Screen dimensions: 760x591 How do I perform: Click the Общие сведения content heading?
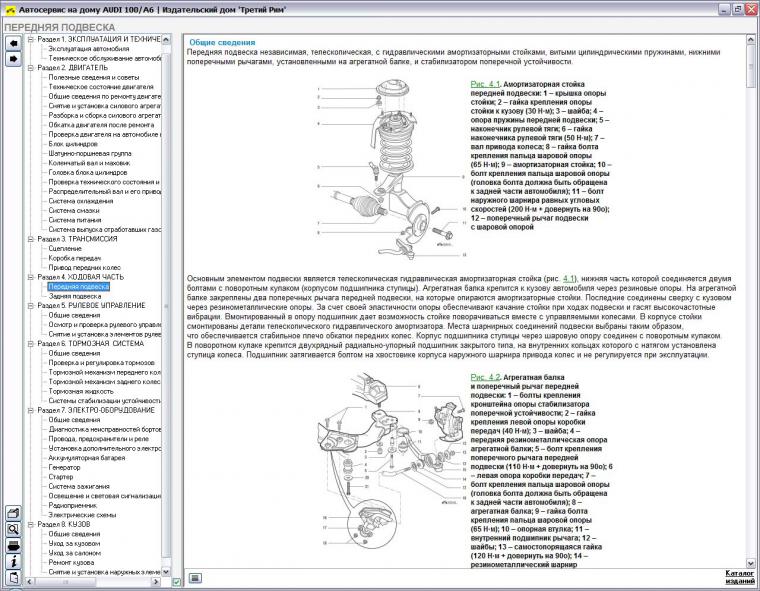pos(222,42)
